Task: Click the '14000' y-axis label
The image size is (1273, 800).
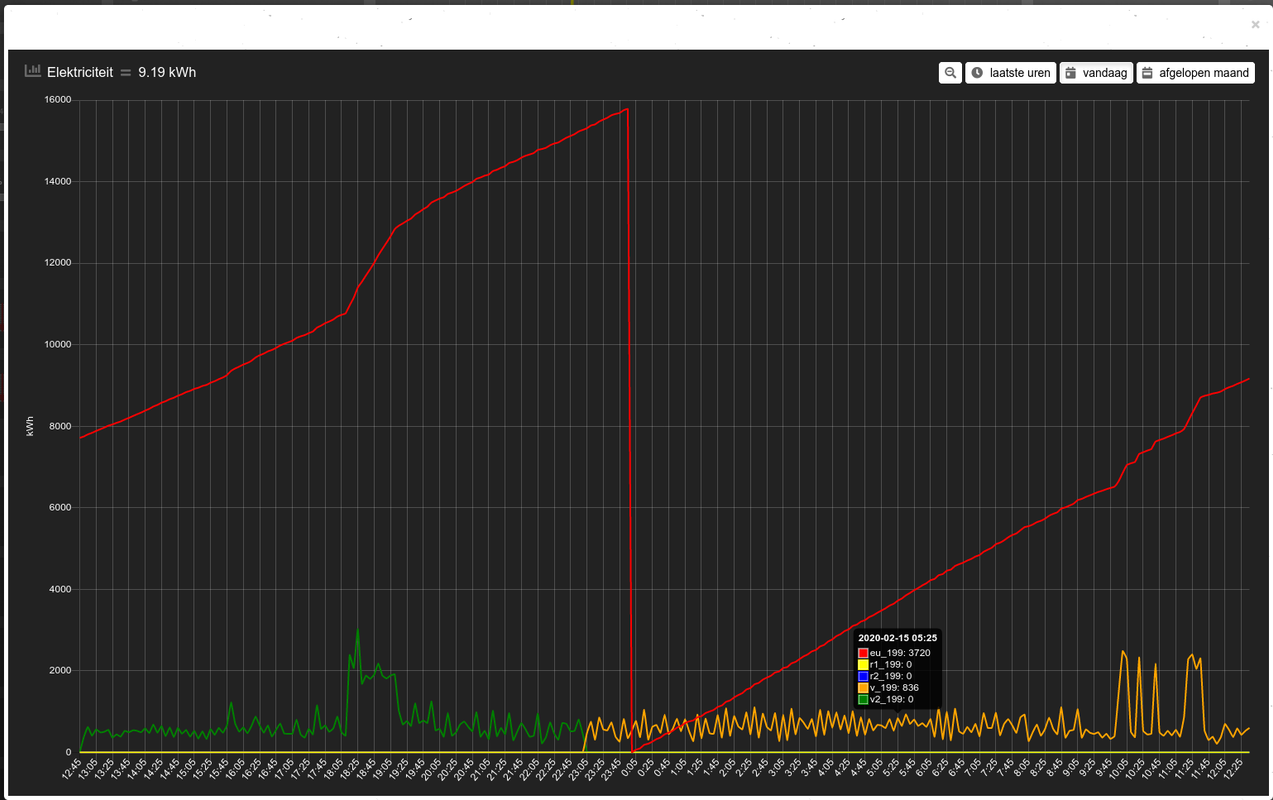Action: (x=57, y=182)
